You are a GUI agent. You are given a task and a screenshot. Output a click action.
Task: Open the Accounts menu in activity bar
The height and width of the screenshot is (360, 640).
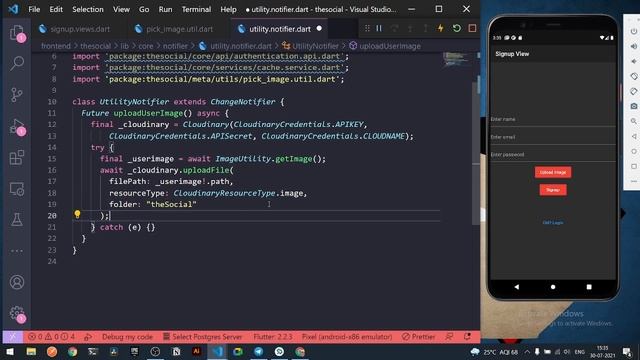coord(17,282)
